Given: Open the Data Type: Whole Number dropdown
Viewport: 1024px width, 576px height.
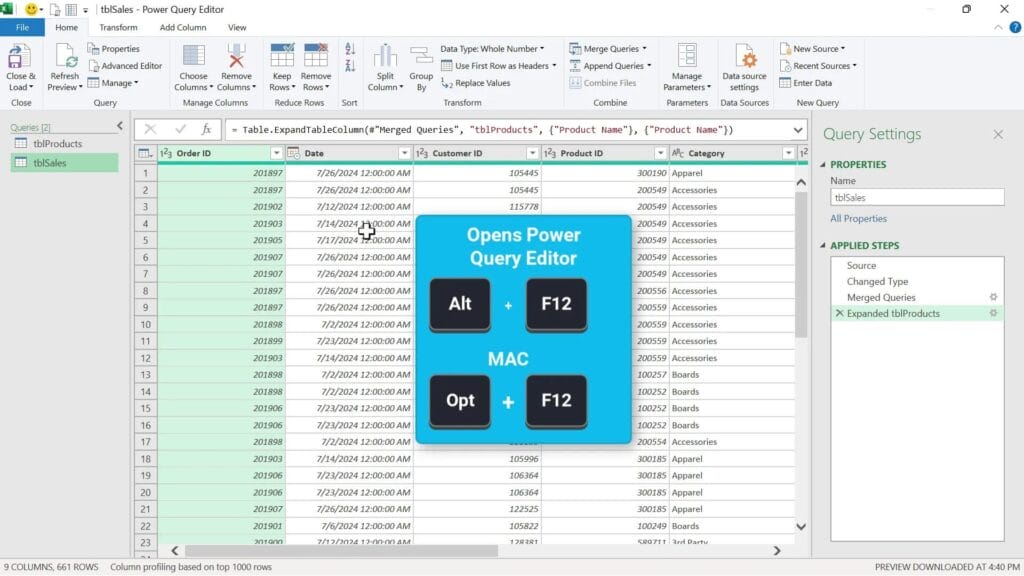Looking at the screenshot, I should point(492,48).
